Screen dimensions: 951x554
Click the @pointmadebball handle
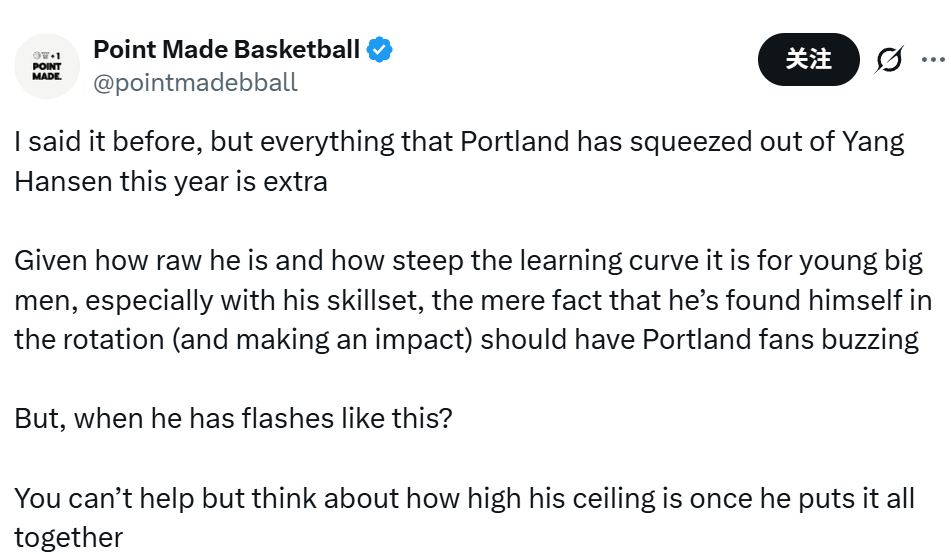[195, 82]
